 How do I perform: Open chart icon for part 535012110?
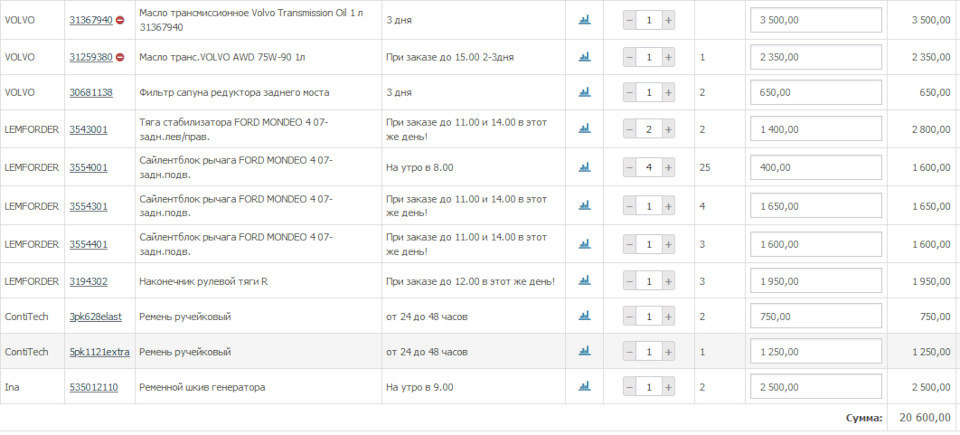[x=585, y=387]
